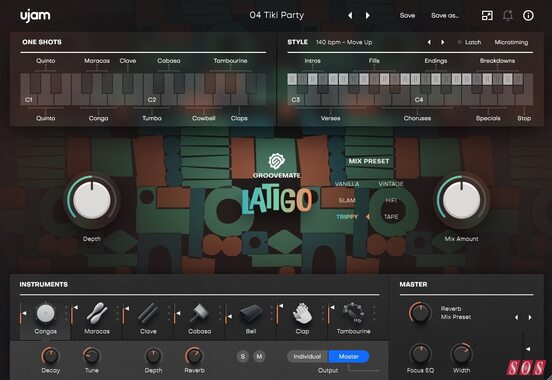Select next Reverb Mix Preset

pos(530,317)
